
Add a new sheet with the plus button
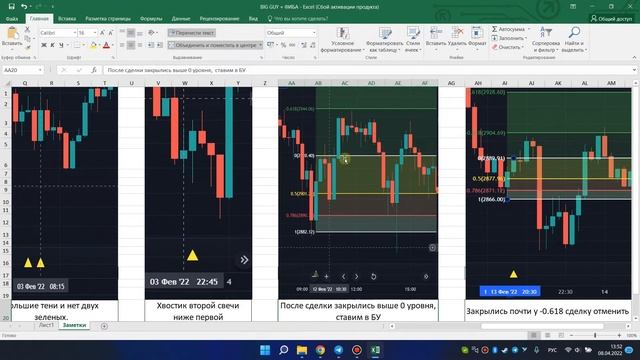pos(104,326)
